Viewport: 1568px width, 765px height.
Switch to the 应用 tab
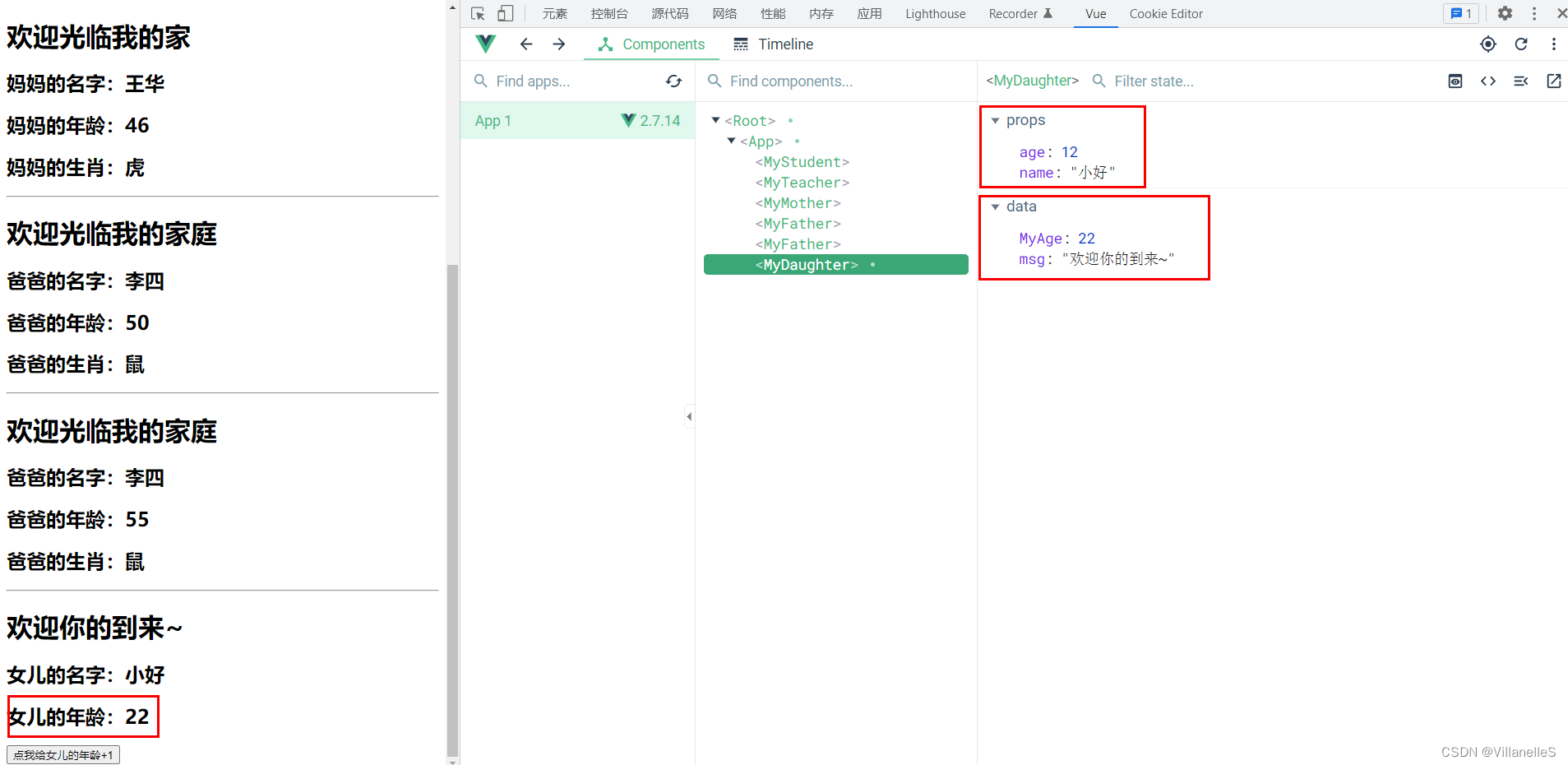click(869, 14)
